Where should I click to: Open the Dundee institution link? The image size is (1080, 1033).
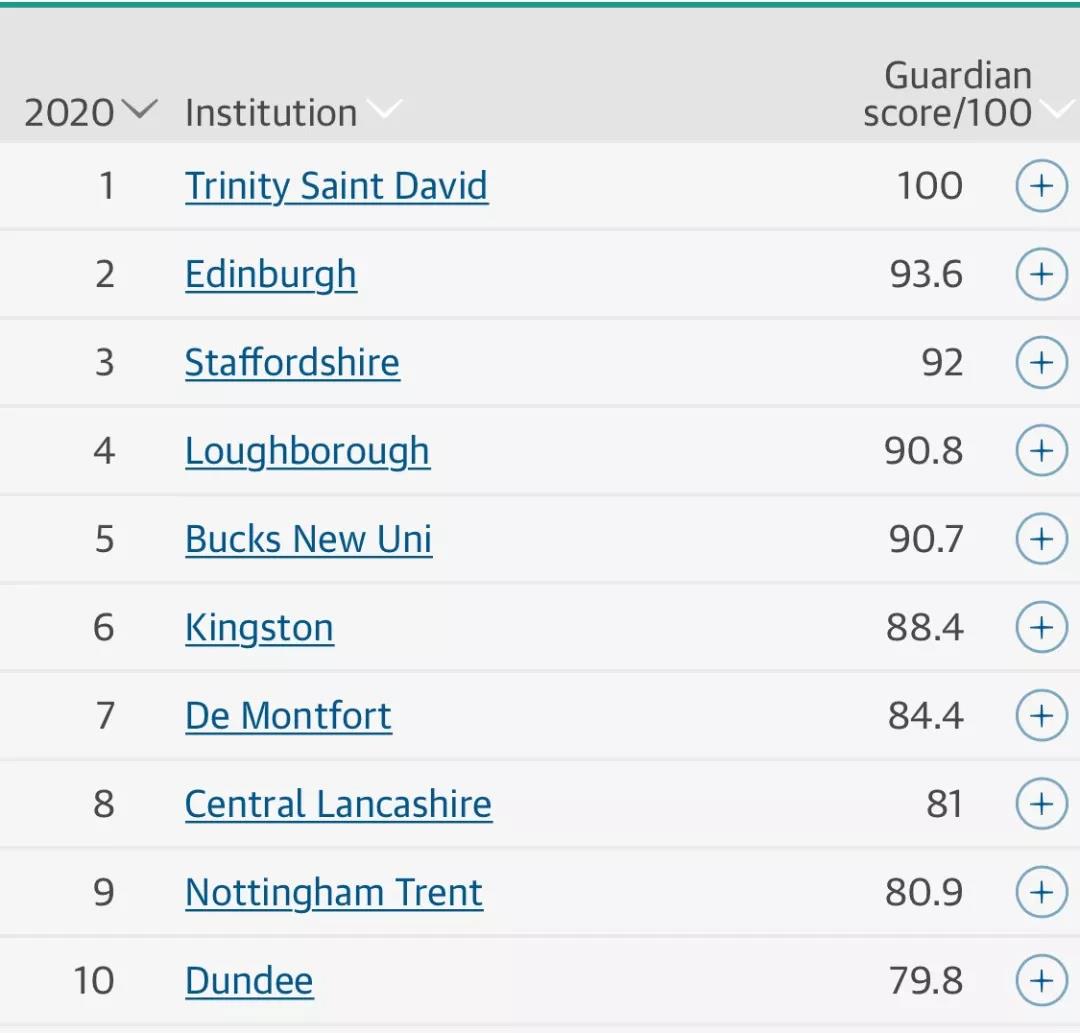(249, 980)
